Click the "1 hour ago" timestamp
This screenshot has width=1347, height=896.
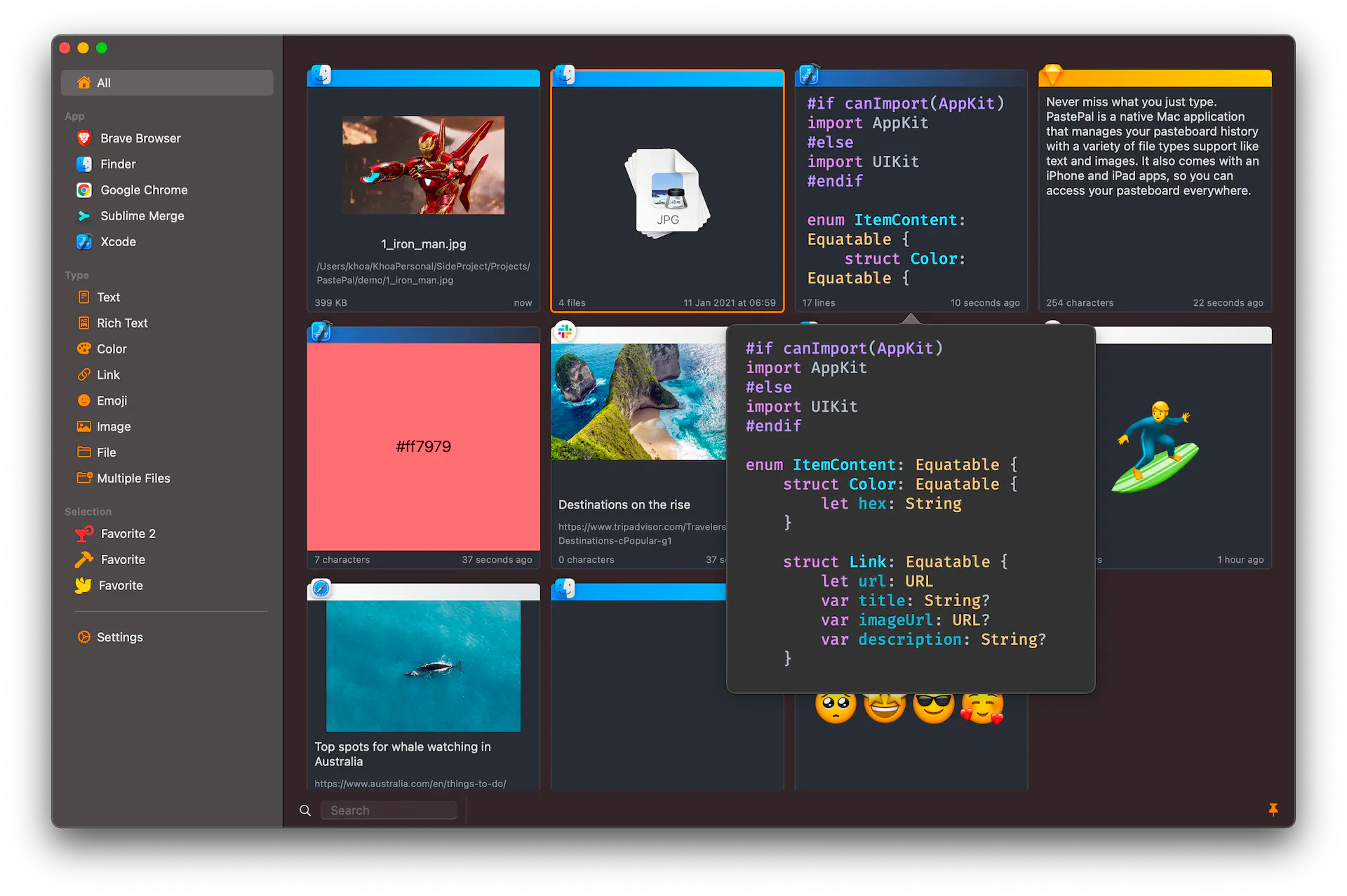pos(1240,560)
